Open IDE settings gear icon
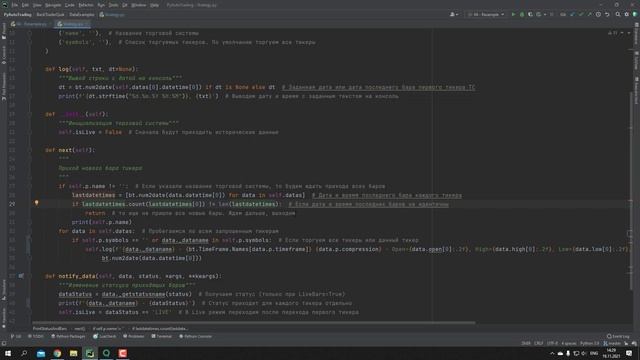The width and height of the screenshot is (640, 360). click(627, 14)
